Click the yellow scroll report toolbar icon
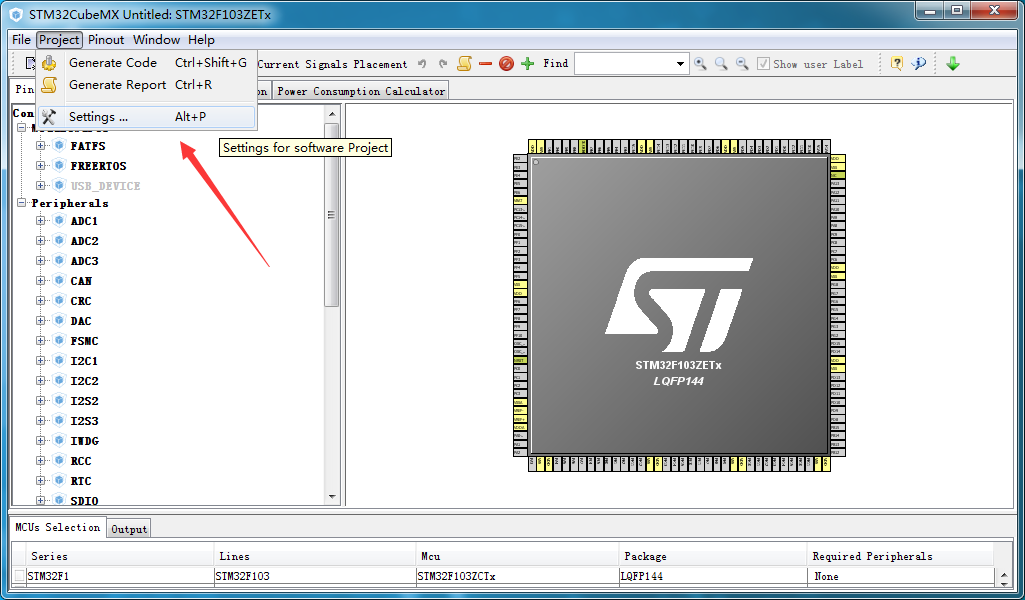This screenshot has height=600, width=1025. coord(464,63)
